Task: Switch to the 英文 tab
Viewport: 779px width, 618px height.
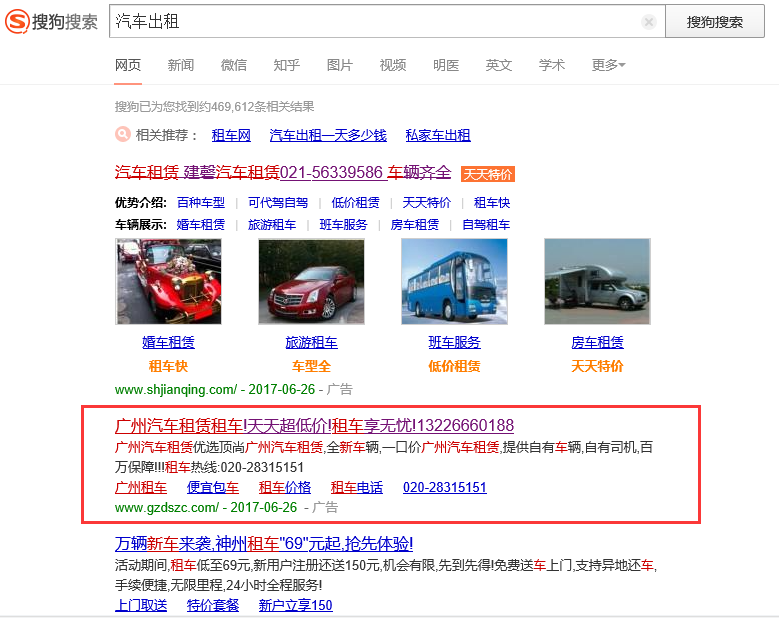Action: (x=499, y=65)
